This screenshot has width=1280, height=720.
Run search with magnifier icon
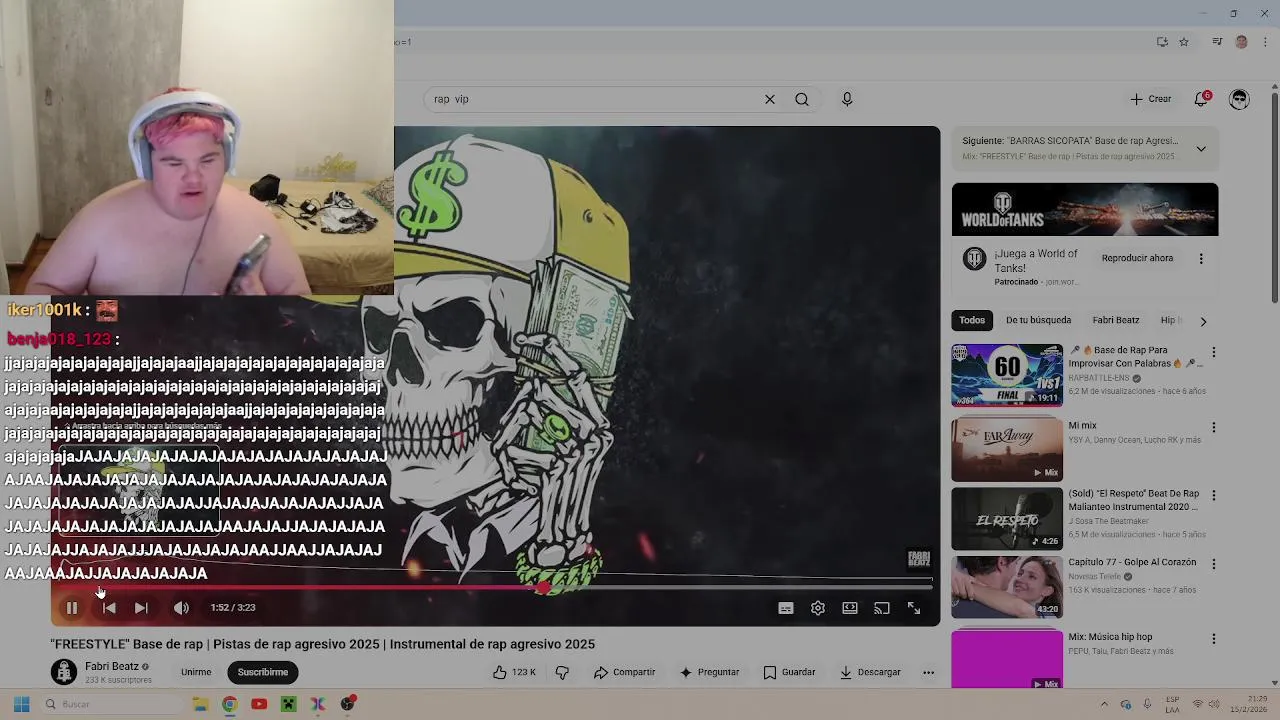[x=802, y=99]
